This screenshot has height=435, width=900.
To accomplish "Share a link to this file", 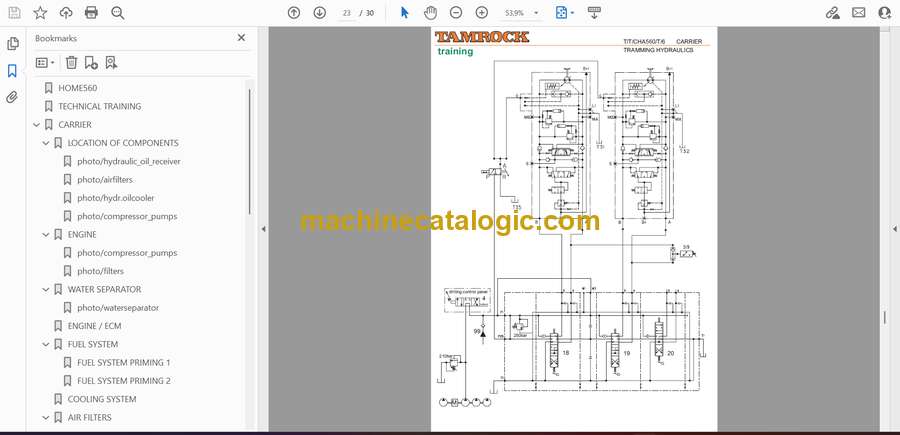I will [x=832, y=13].
